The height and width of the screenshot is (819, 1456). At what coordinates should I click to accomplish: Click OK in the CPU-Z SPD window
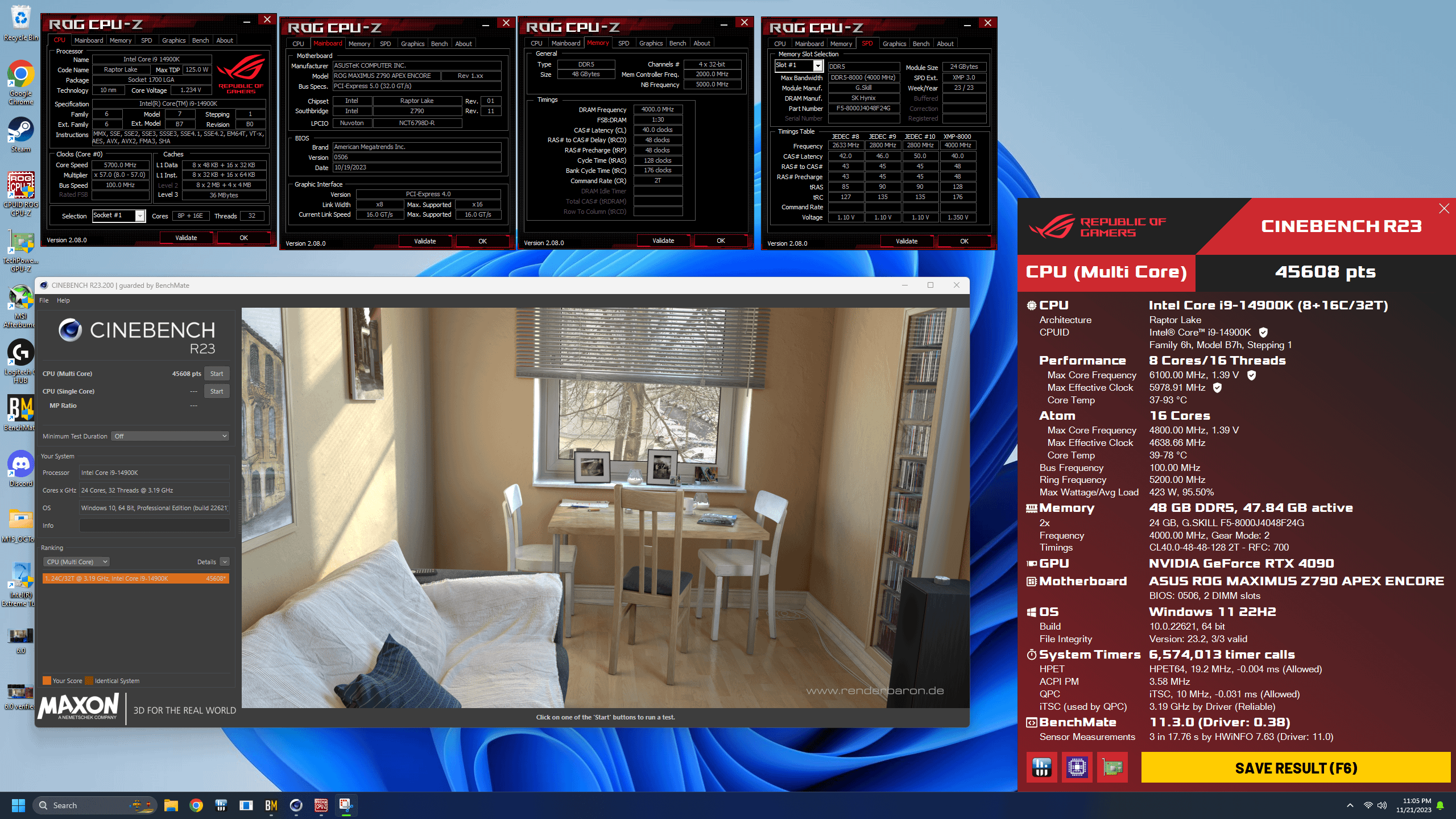964,241
